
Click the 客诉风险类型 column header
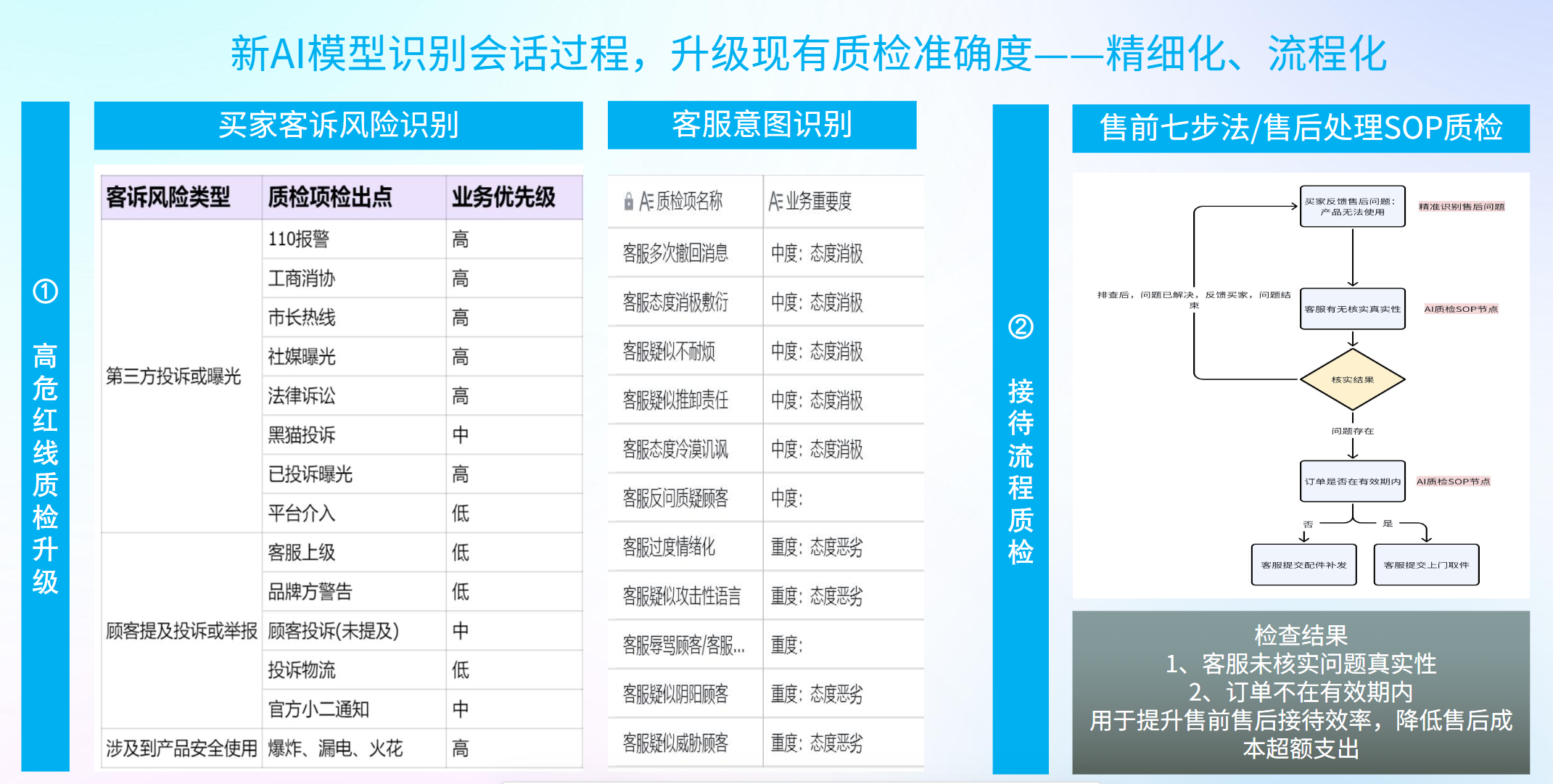pos(181,197)
